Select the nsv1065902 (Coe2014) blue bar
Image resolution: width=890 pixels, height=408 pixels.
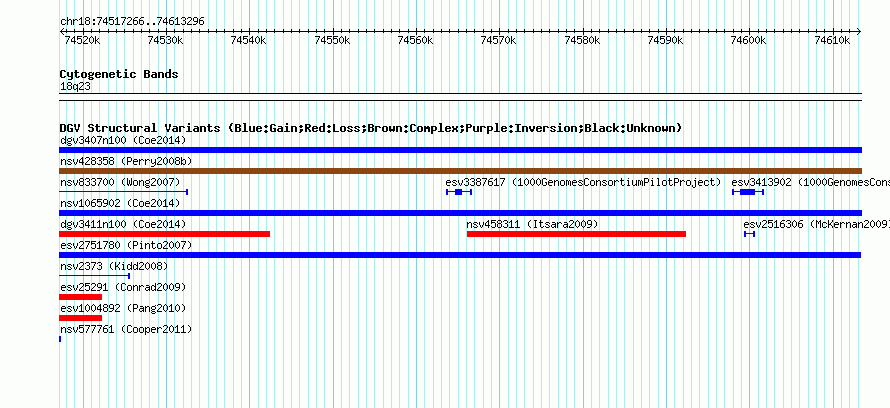(x=460, y=213)
